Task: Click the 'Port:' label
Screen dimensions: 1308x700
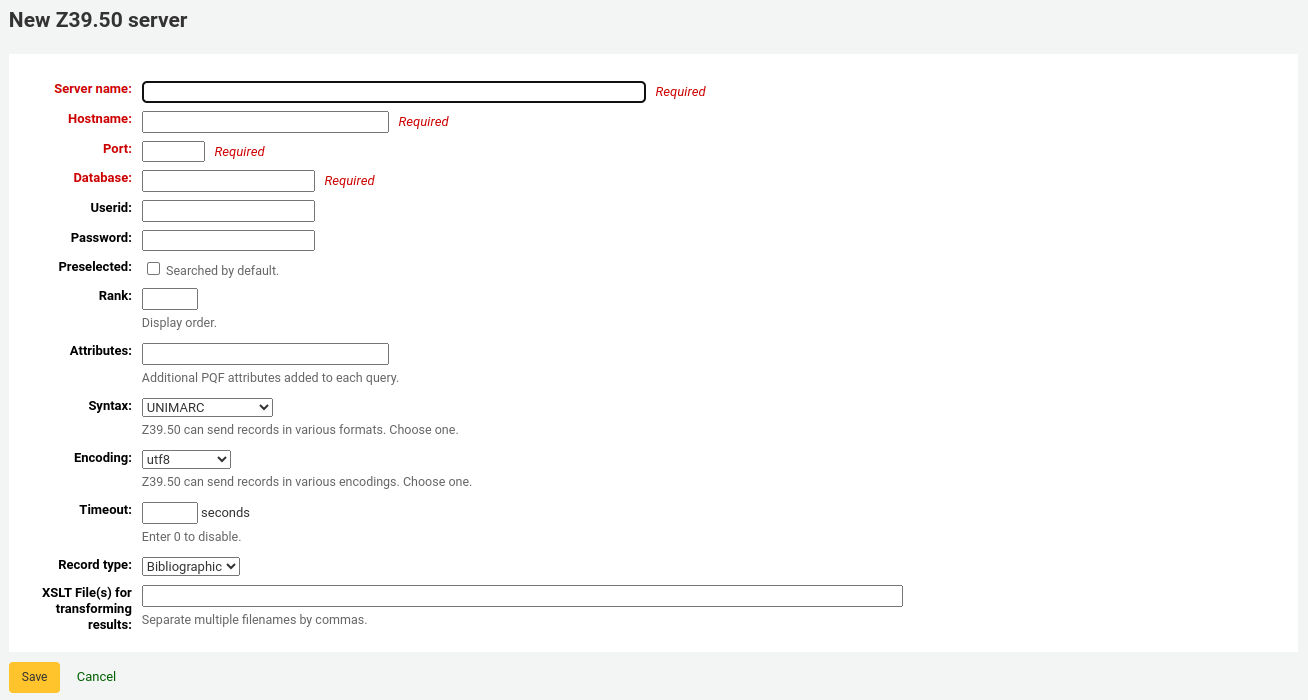Action: point(117,149)
